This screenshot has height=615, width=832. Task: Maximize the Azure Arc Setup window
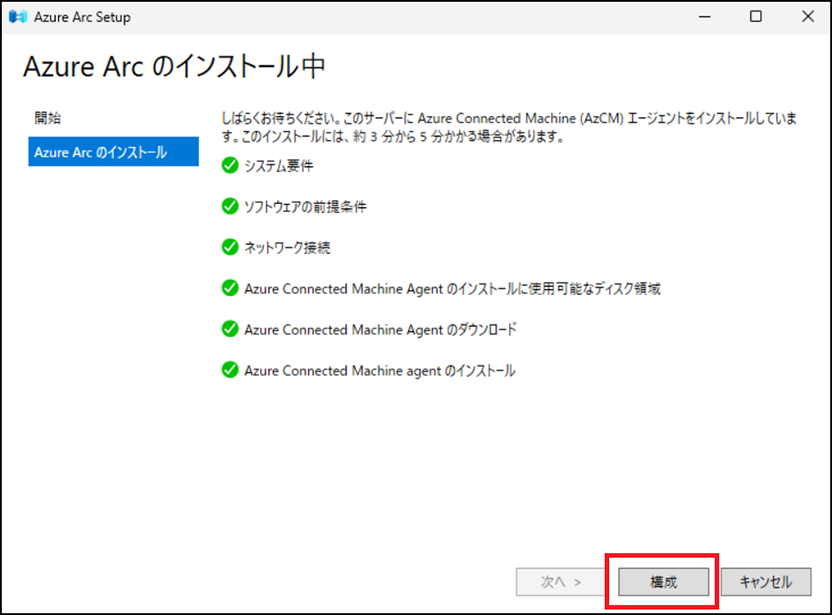click(x=756, y=17)
